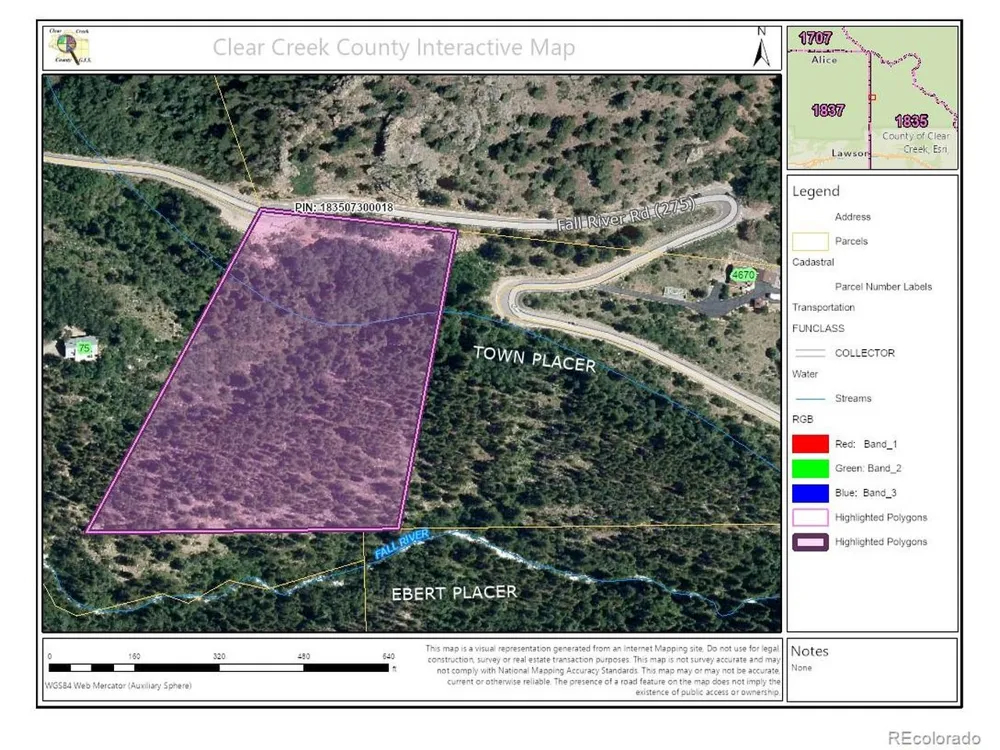Viewport: 1000px width, 750px height.
Task: Click the Notes heading
Action: click(x=809, y=651)
